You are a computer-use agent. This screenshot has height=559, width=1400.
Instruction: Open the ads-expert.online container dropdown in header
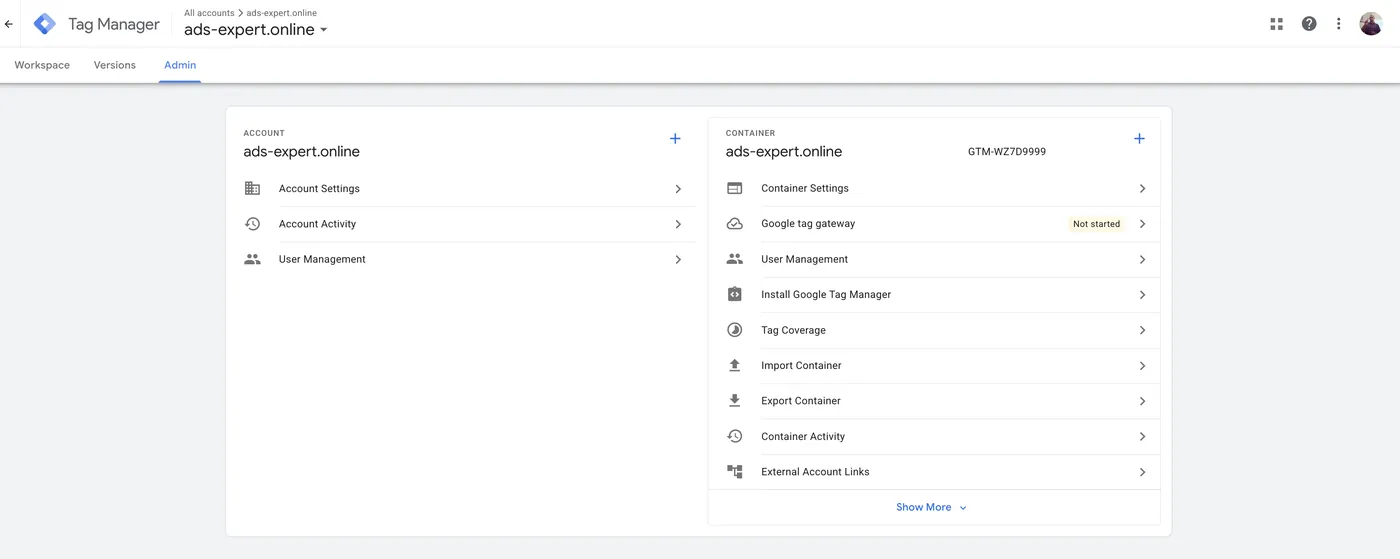point(256,30)
